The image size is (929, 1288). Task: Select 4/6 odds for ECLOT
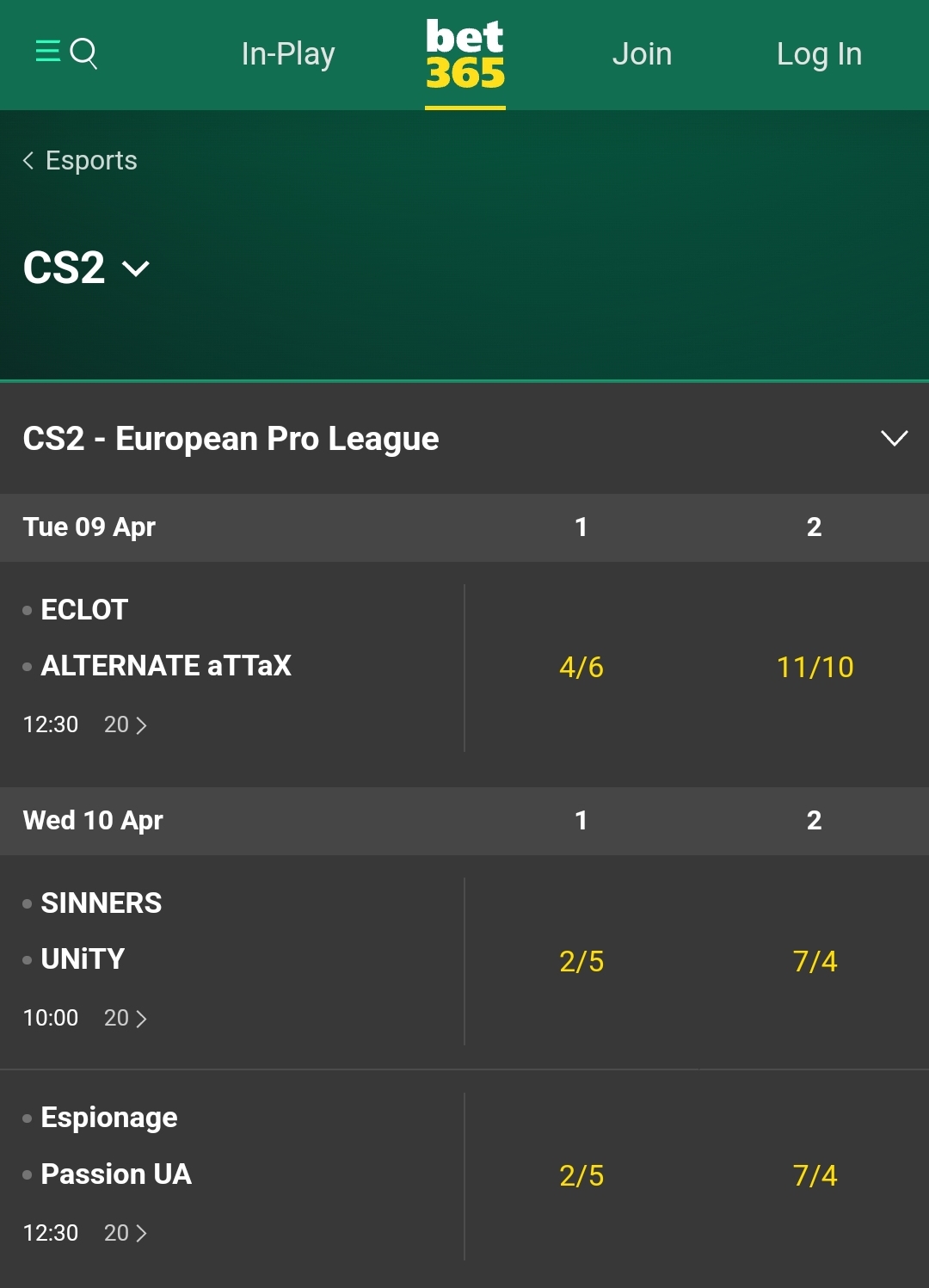(581, 667)
